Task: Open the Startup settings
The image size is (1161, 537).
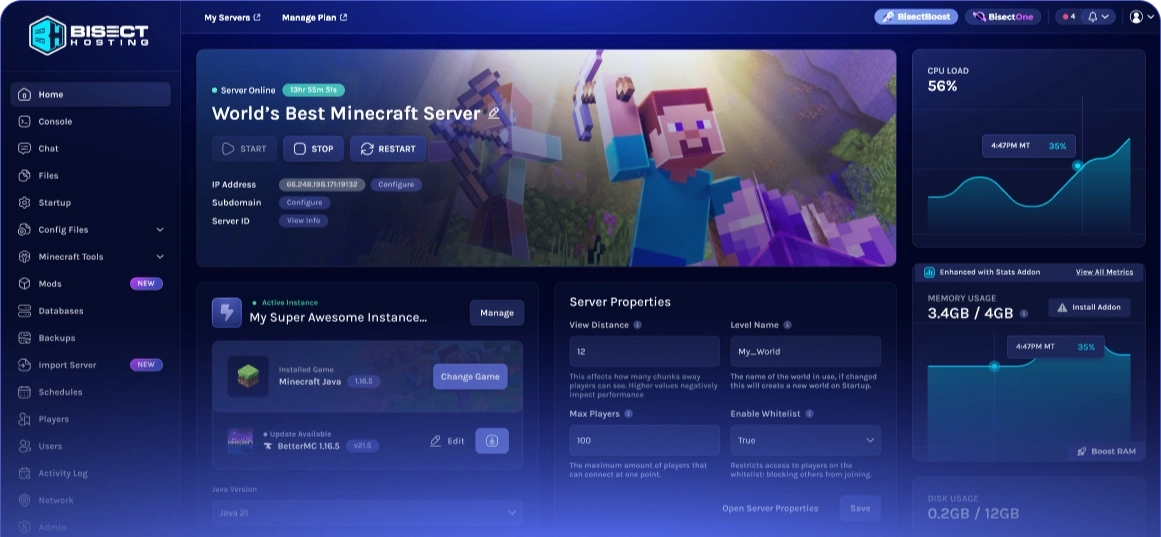Action: pos(90,202)
